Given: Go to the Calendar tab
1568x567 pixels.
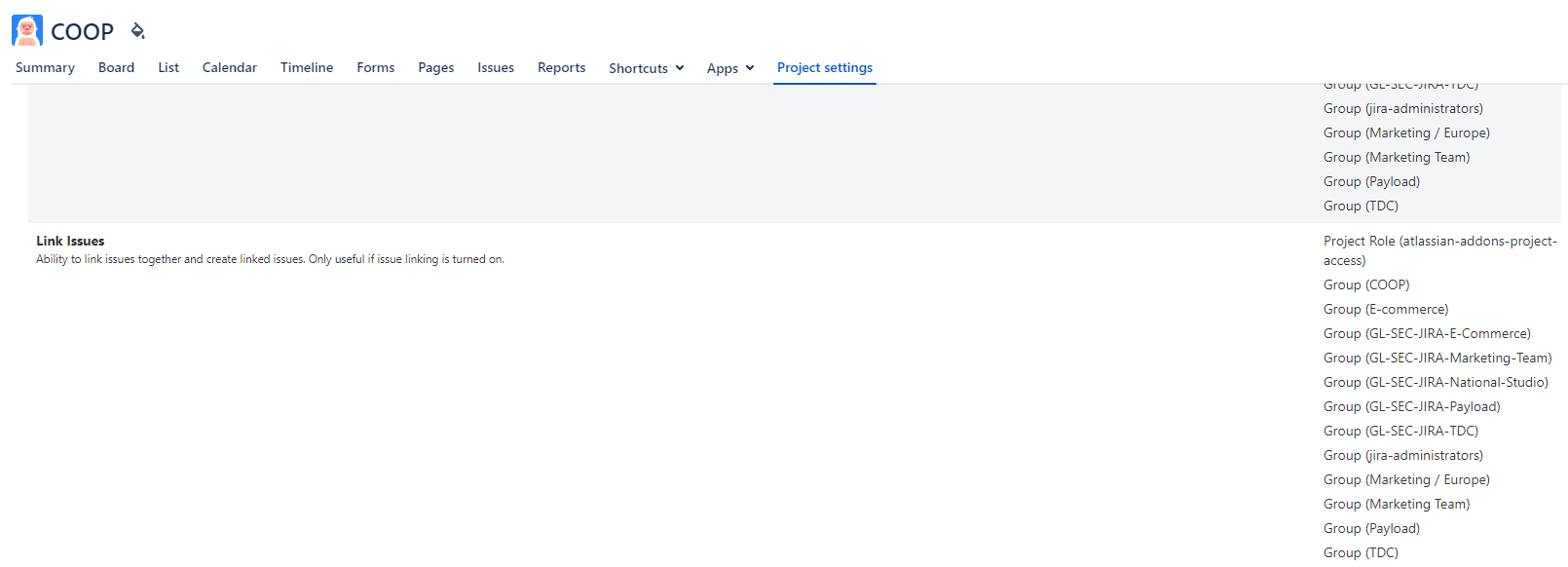Looking at the screenshot, I should 230,67.
